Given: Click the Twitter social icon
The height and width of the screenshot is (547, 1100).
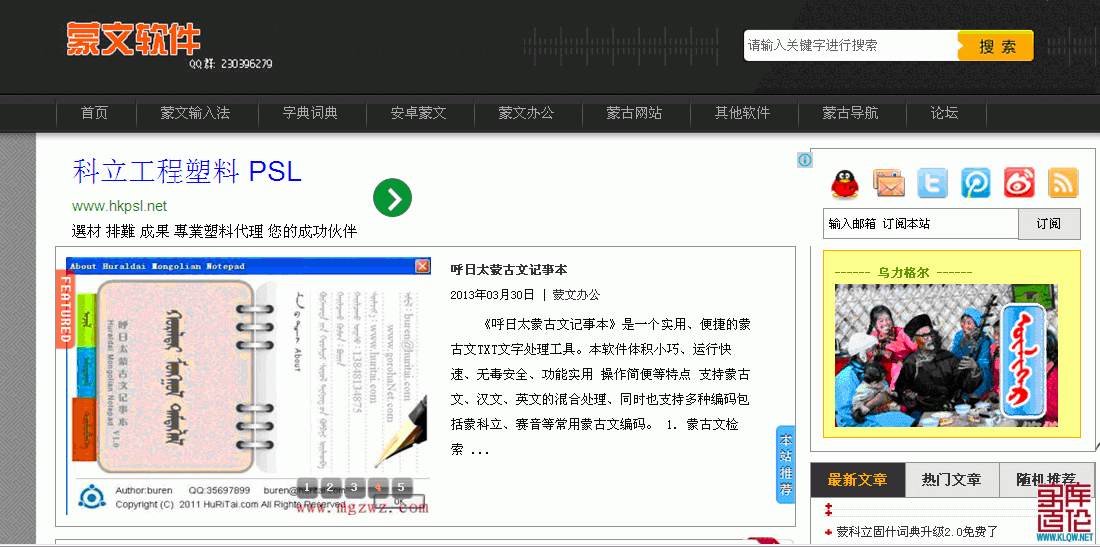Looking at the screenshot, I should [932, 183].
